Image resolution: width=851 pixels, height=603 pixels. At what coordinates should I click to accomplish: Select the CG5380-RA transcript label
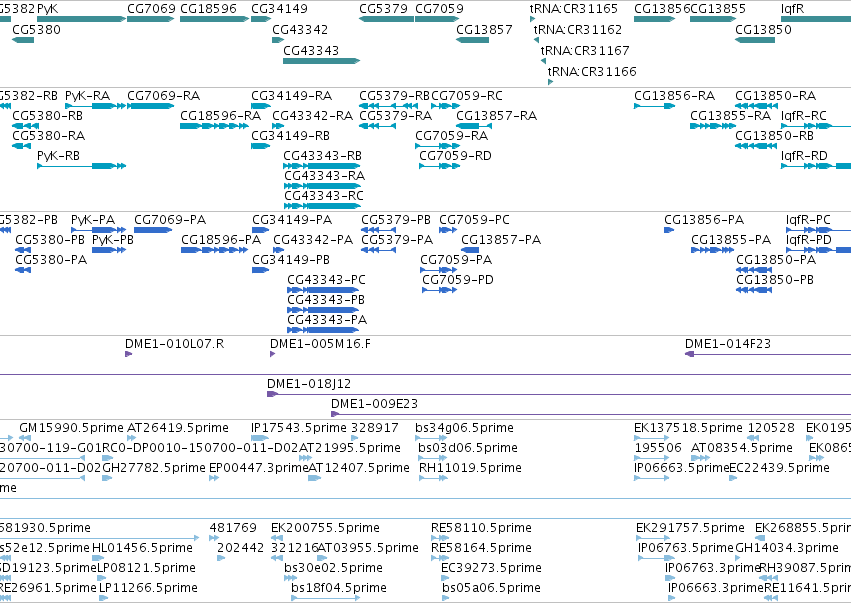[x=49, y=136]
